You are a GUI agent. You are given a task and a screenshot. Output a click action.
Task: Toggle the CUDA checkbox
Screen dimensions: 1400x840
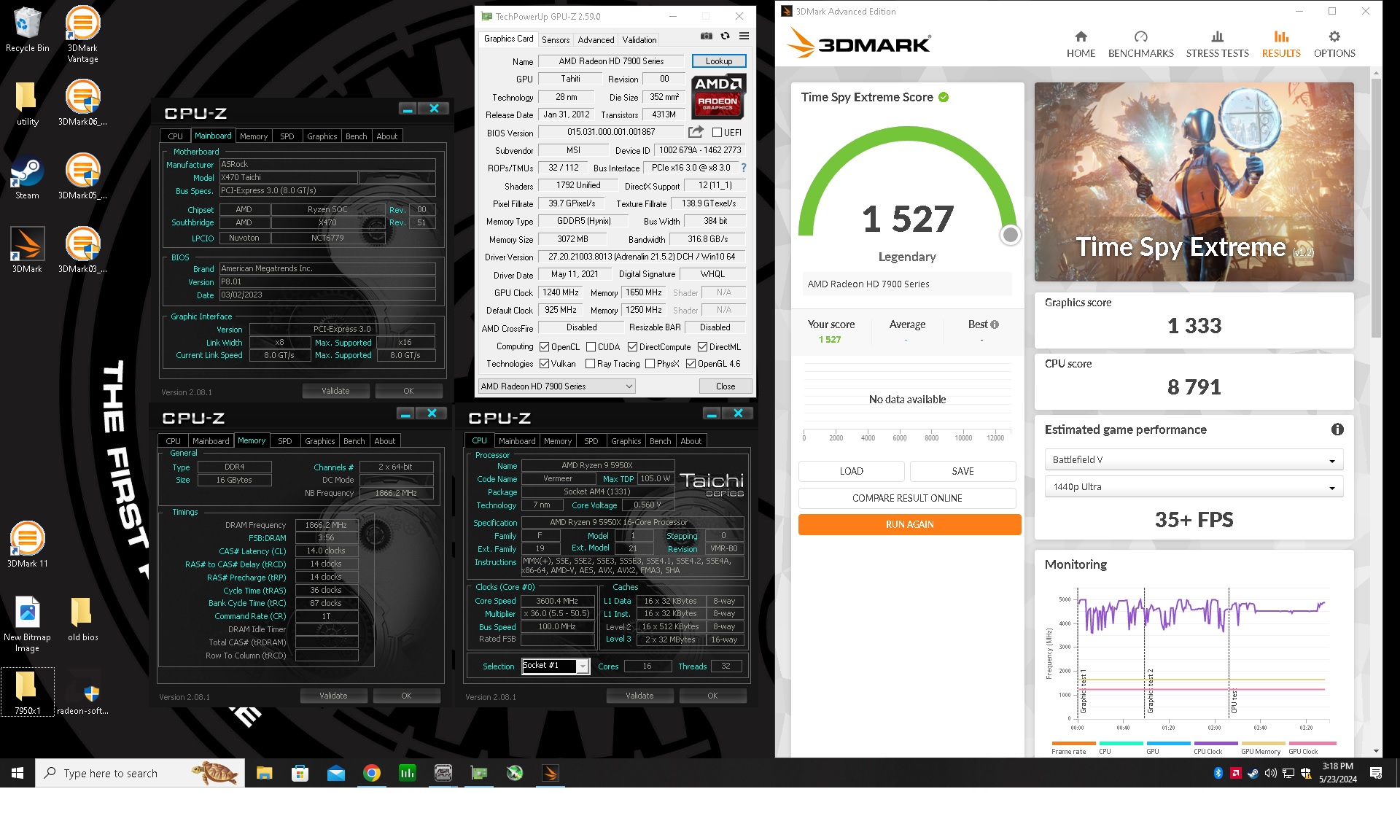591,347
